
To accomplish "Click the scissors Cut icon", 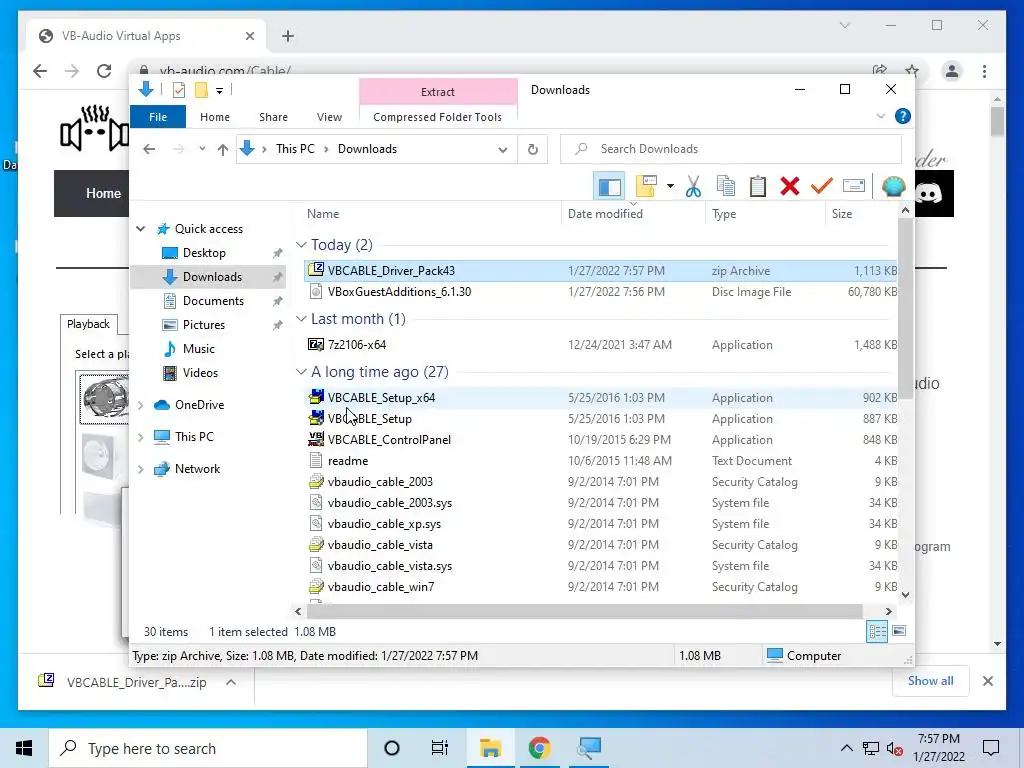I will [x=694, y=187].
